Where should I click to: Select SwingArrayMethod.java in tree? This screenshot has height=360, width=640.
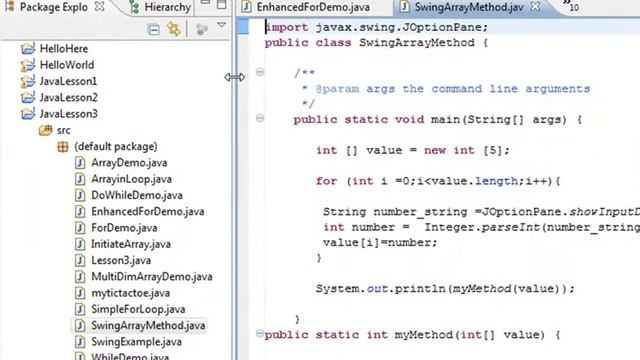(148, 326)
